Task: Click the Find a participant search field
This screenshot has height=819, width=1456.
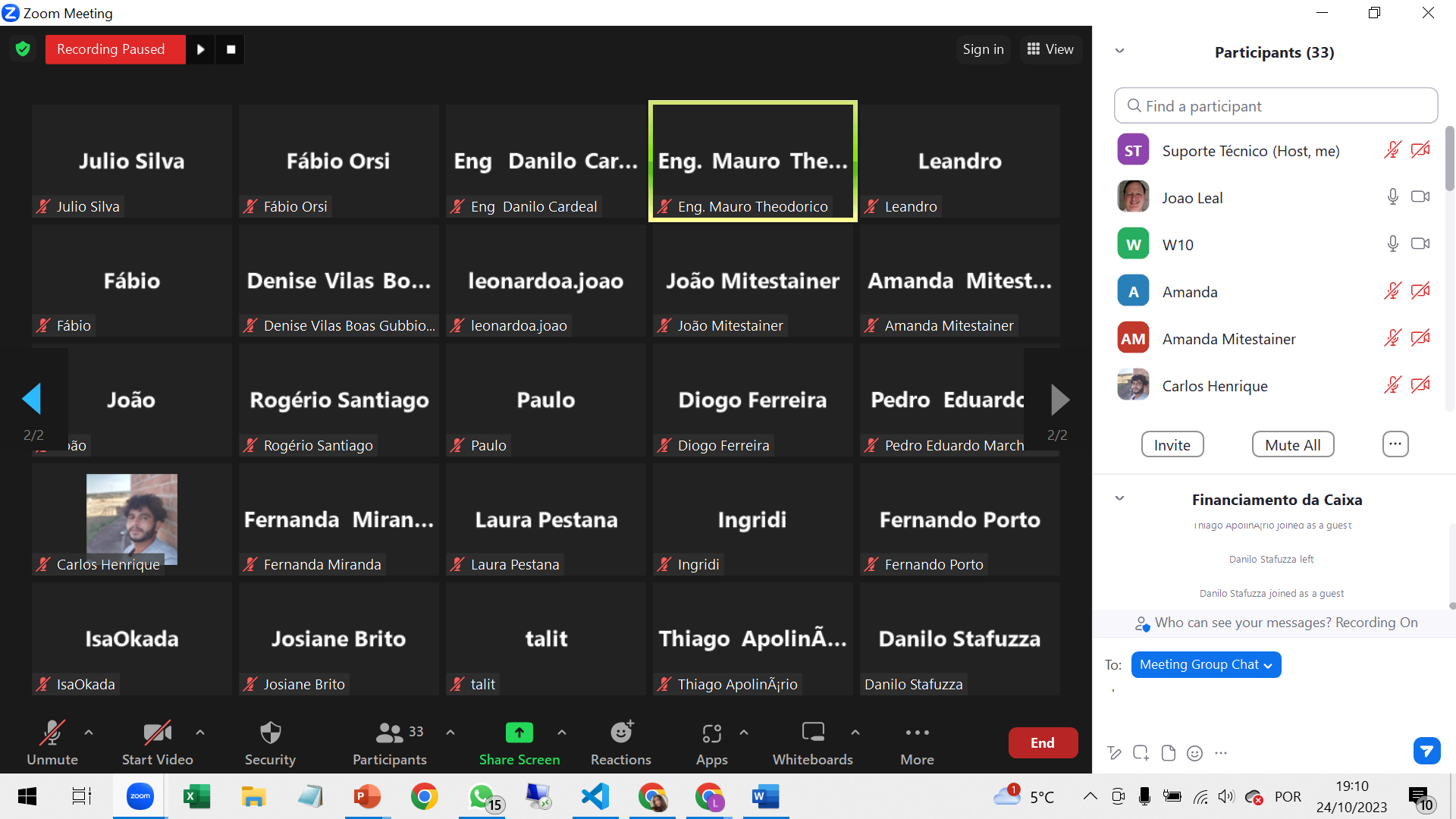Action: click(x=1276, y=106)
